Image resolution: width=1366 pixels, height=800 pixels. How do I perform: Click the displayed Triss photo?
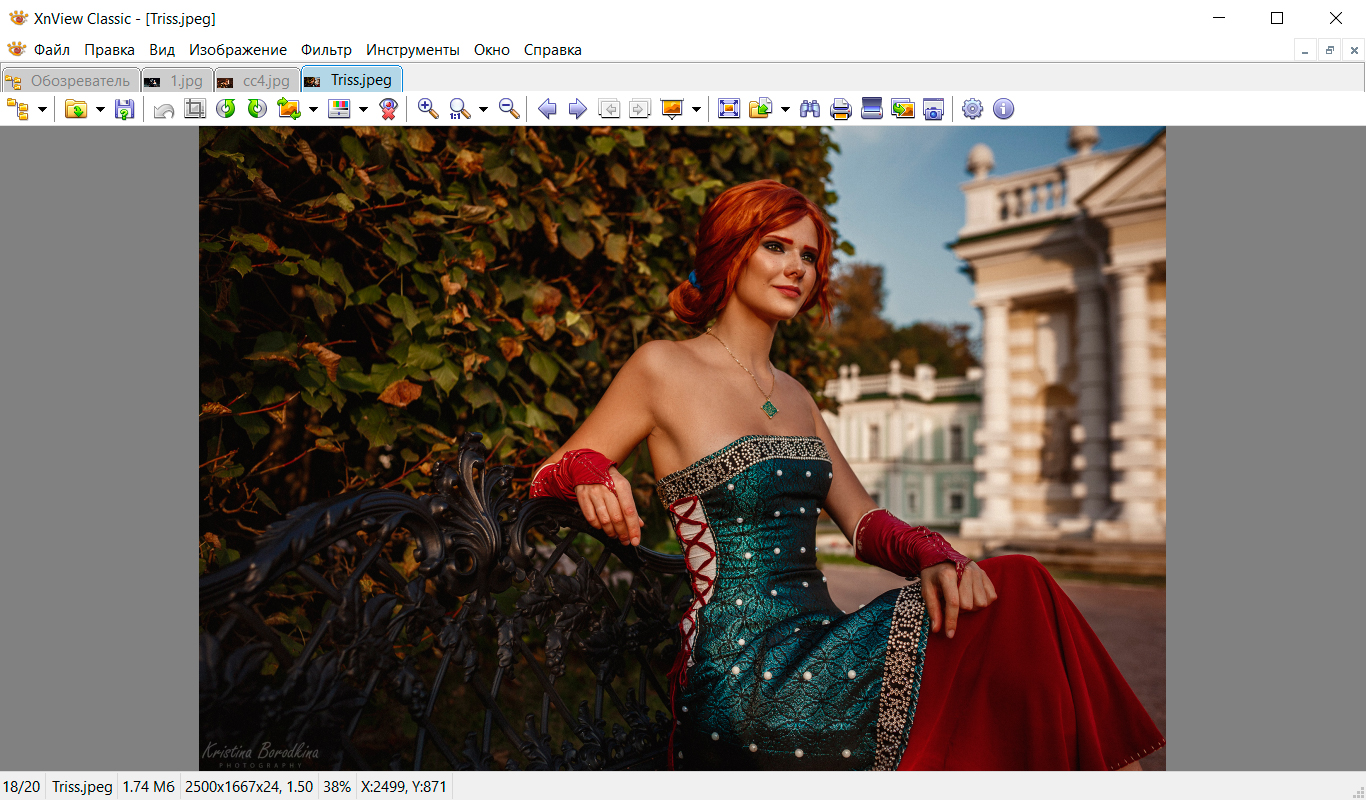point(682,448)
